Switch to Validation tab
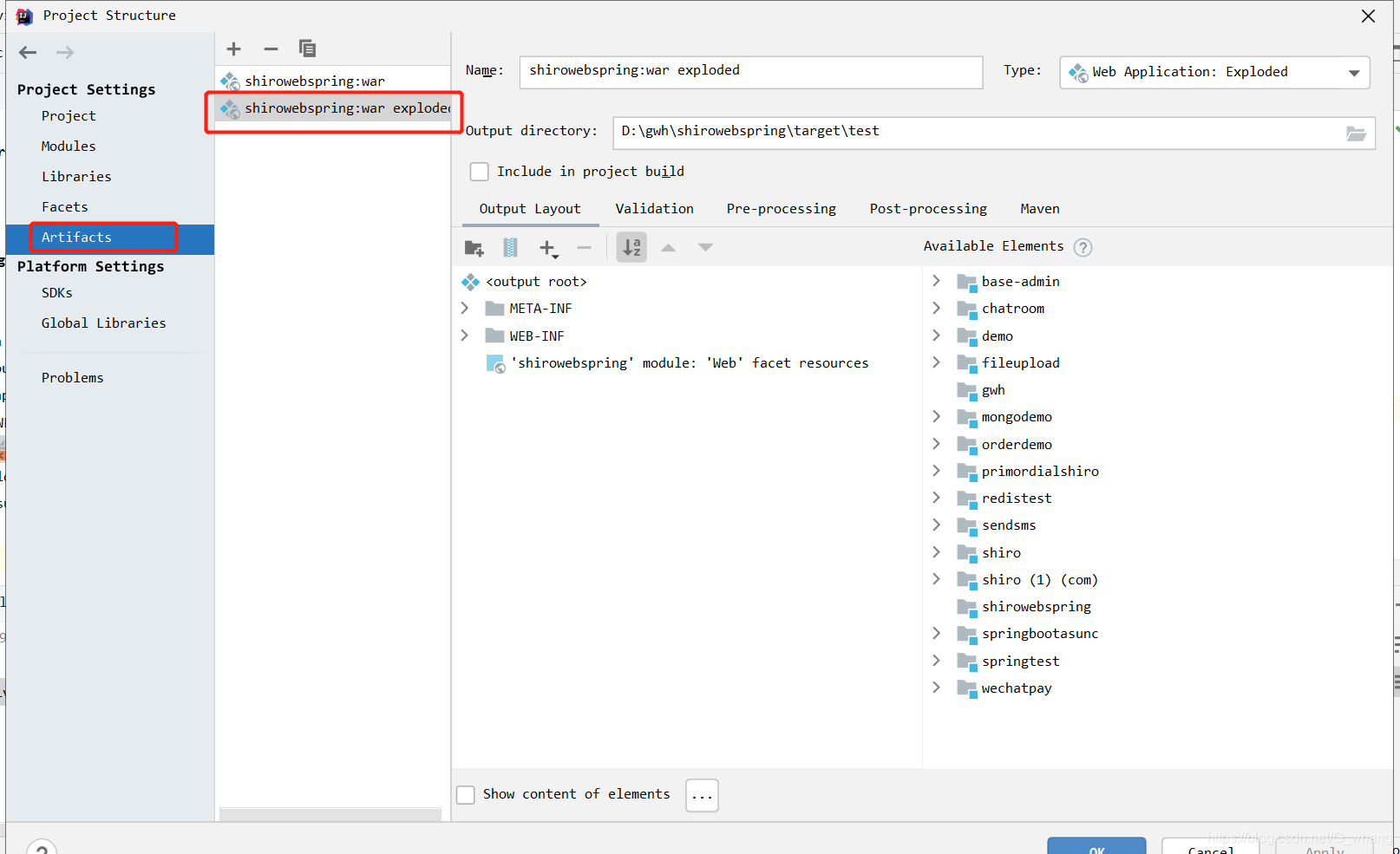The image size is (1400, 854). click(654, 209)
